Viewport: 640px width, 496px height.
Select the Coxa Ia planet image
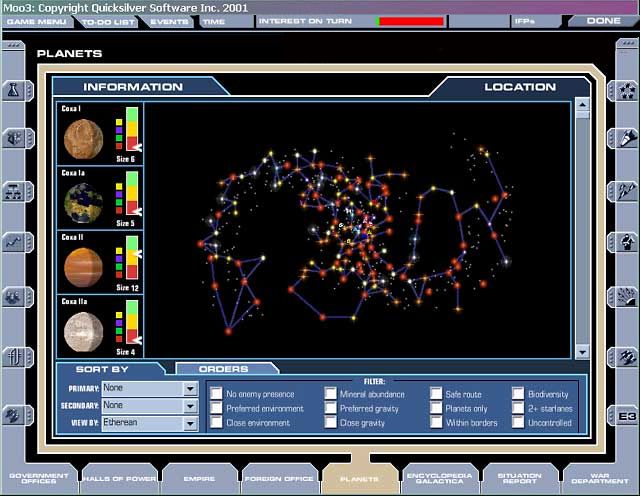pyautogui.click(x=83, y=203)
